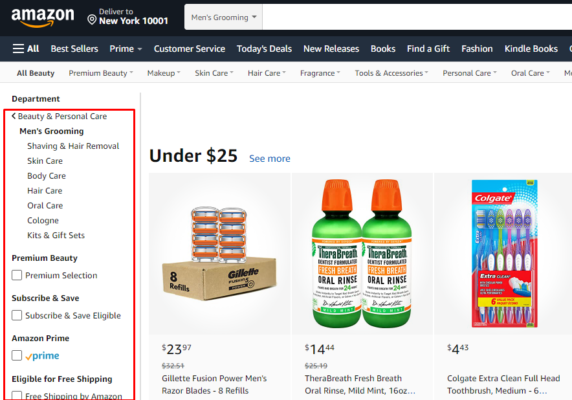Enable the Premium Selection checkbox

pyautogui.click(x=17, y=275)
